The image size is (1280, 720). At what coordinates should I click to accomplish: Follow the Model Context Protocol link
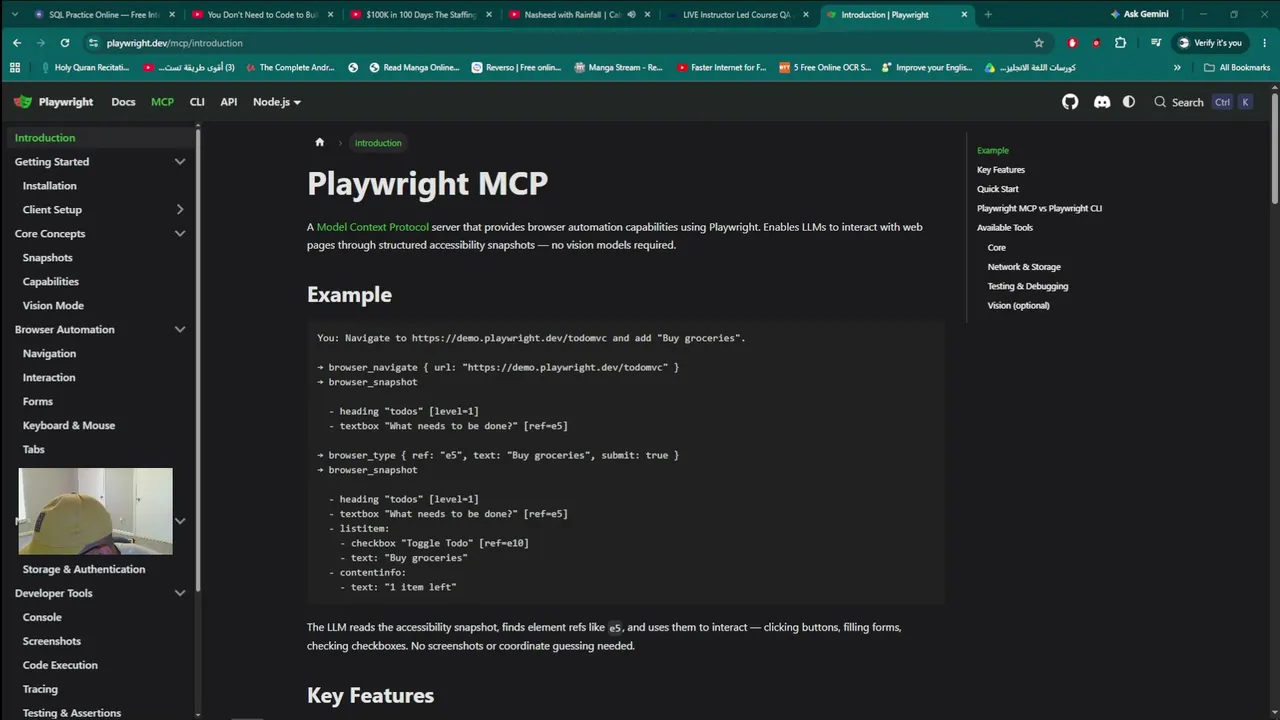(x=373, y=227)
